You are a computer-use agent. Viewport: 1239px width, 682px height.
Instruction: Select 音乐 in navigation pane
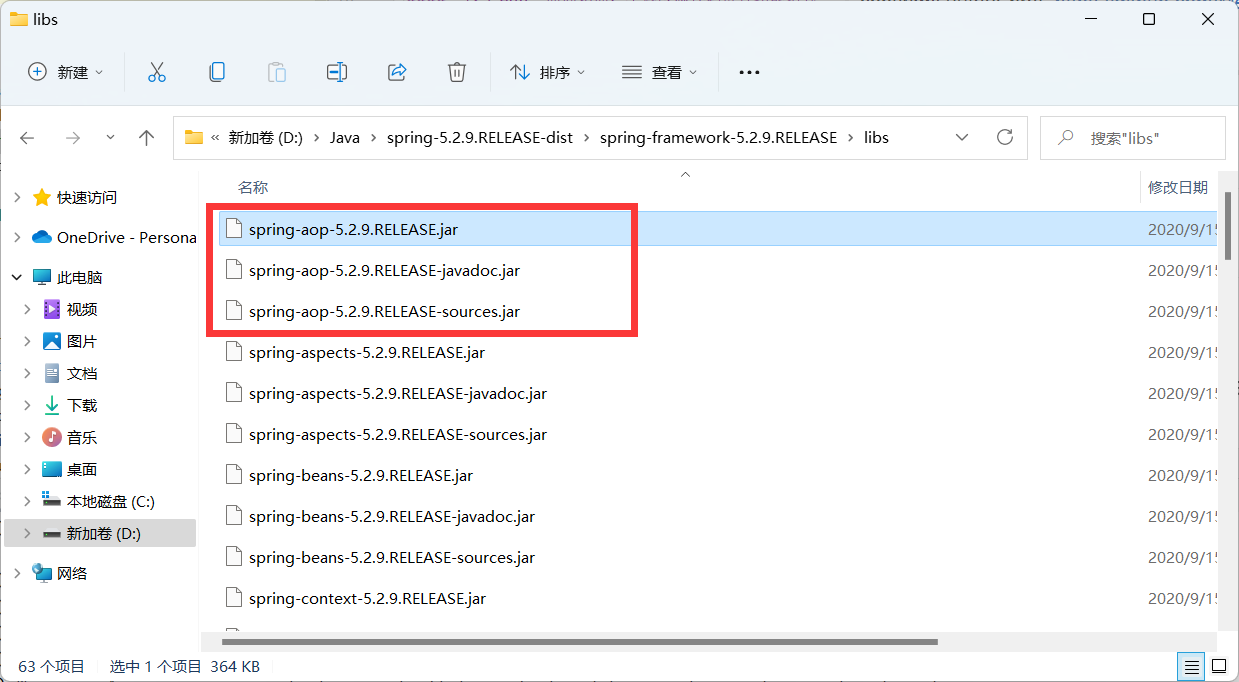pos(82,438)
